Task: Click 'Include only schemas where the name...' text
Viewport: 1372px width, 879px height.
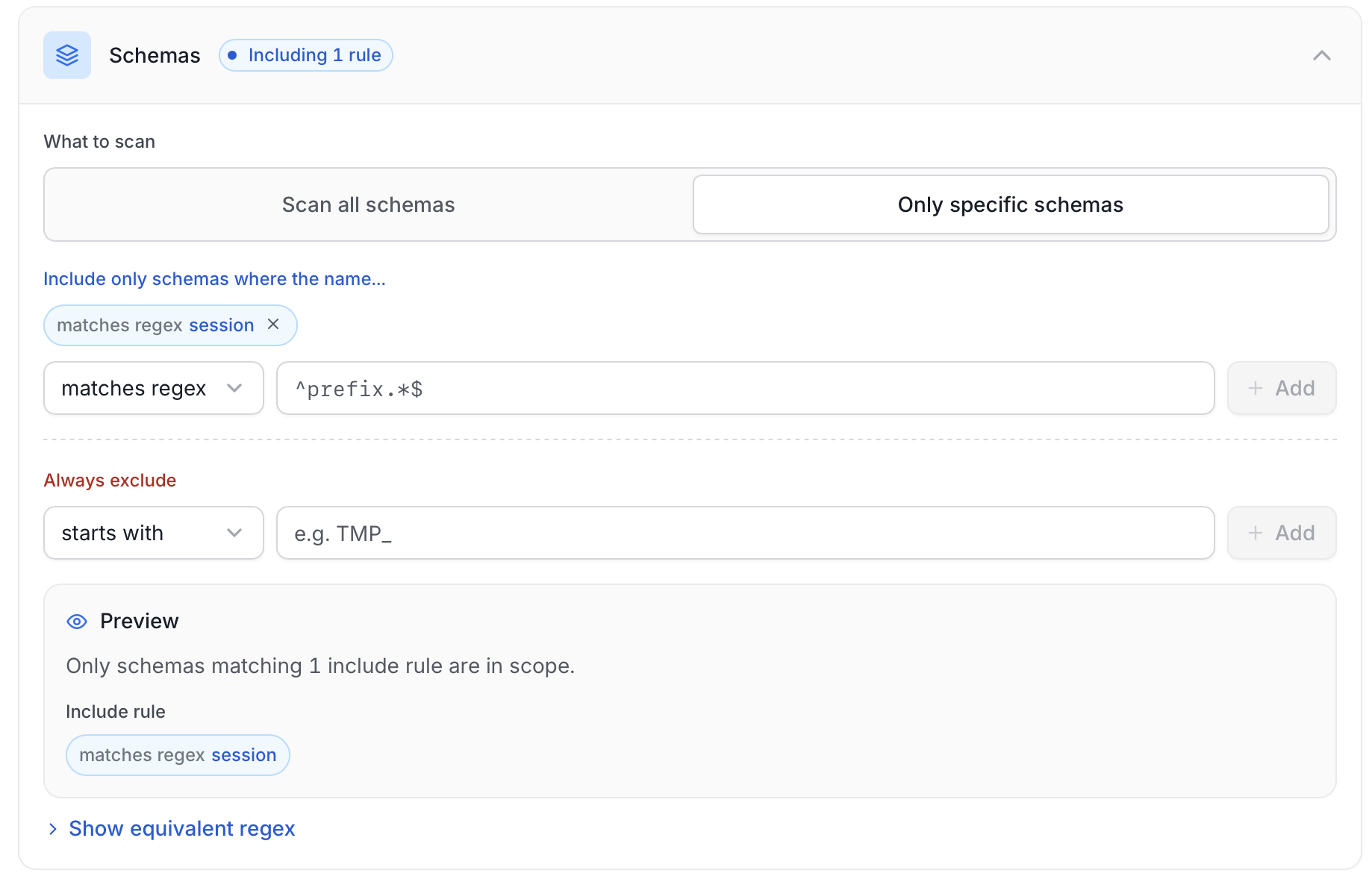Action: pos(214,278)
